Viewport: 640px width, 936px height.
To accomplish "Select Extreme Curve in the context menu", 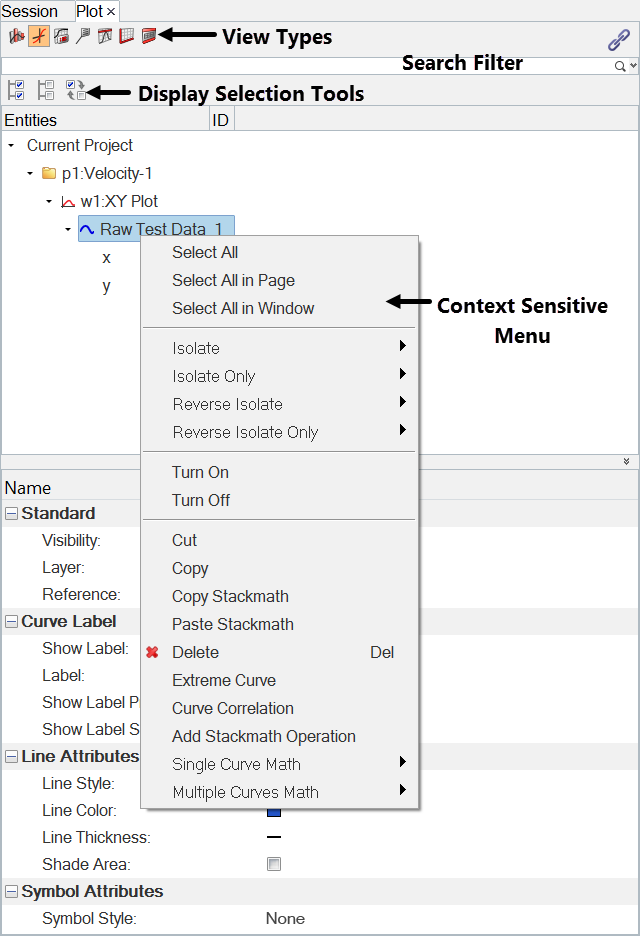I will click(x=224, y=680).
